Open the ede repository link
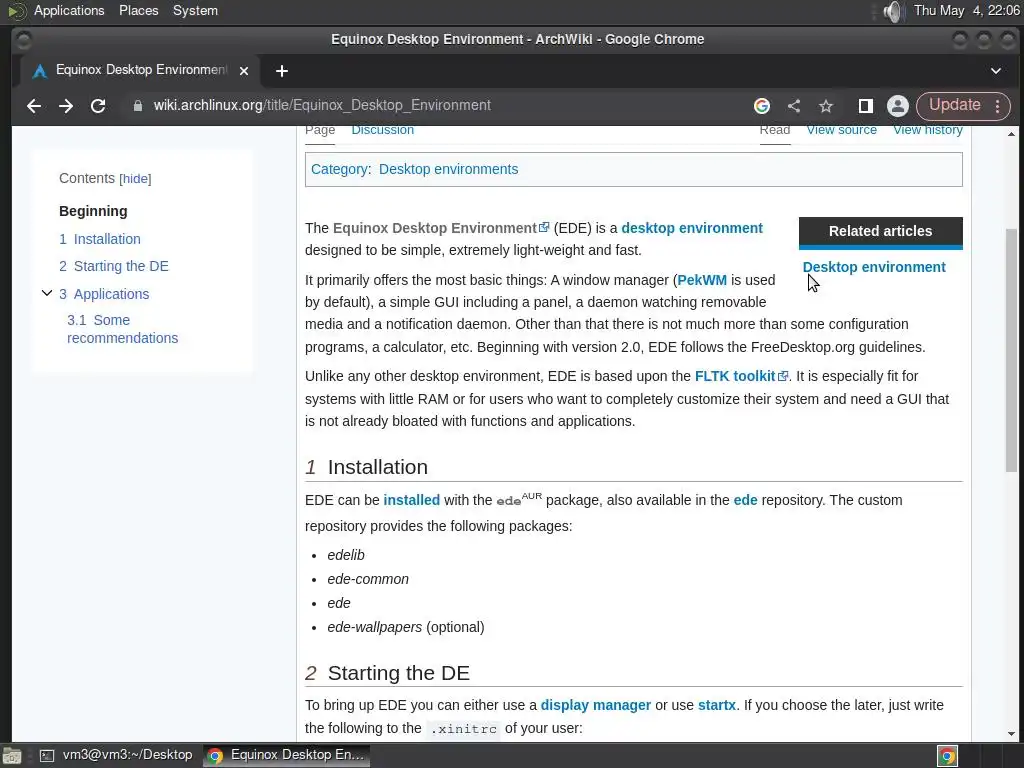This screenshot has height=768, width=1024. tap(745, 500)
